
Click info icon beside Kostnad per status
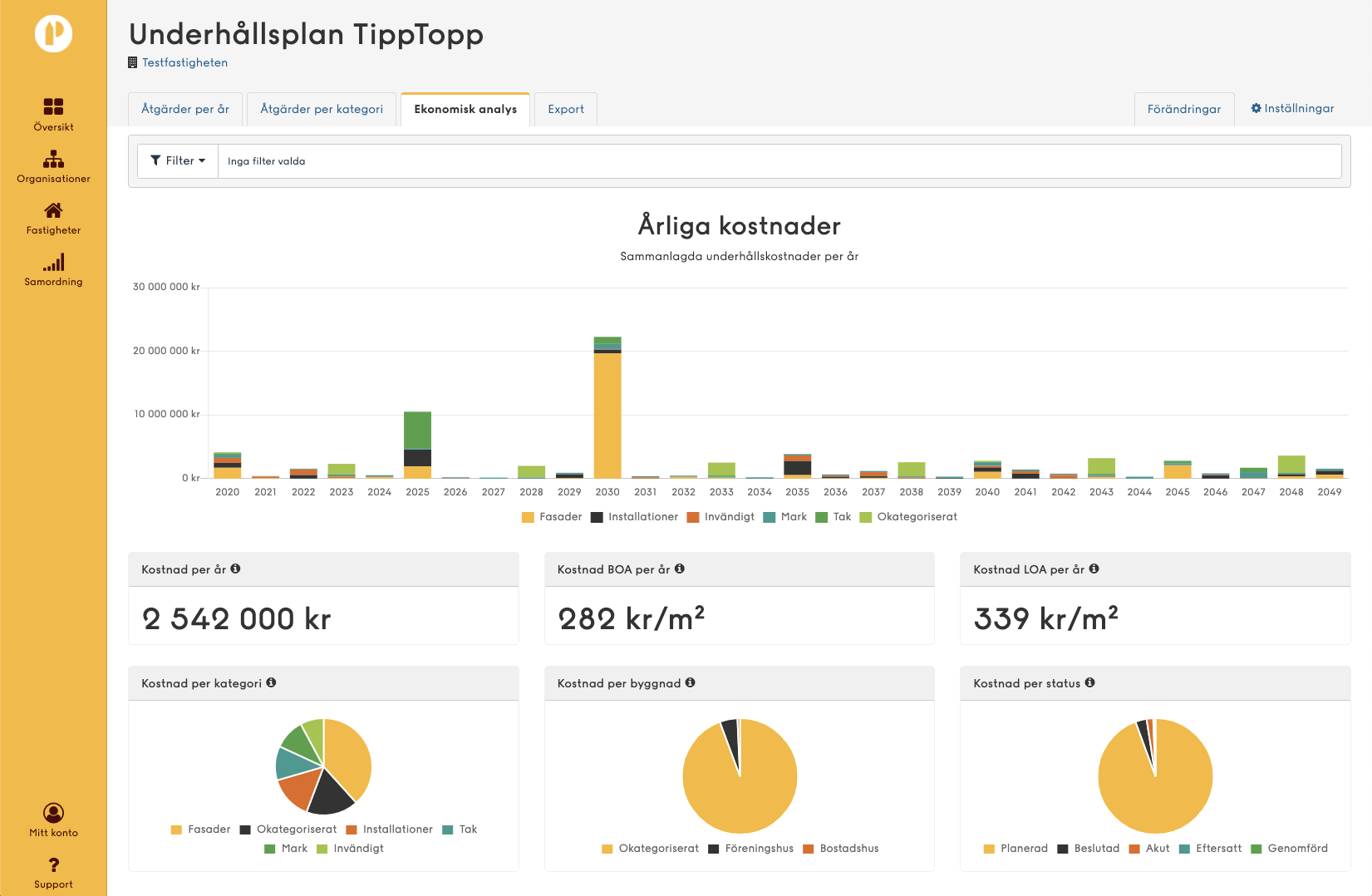pos(1089,683)
